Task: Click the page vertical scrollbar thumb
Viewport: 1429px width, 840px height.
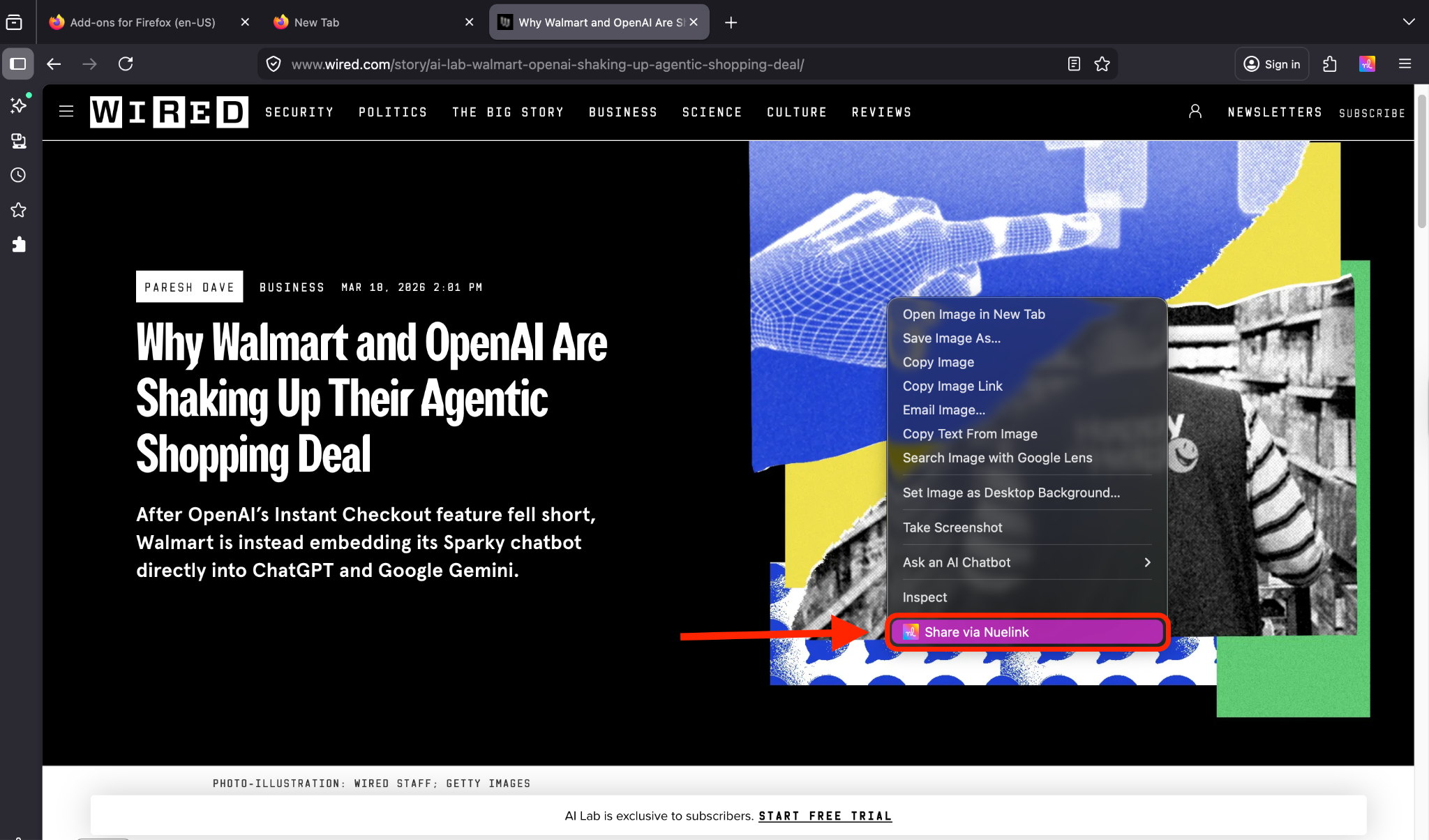Action: tap(1421, 160)
